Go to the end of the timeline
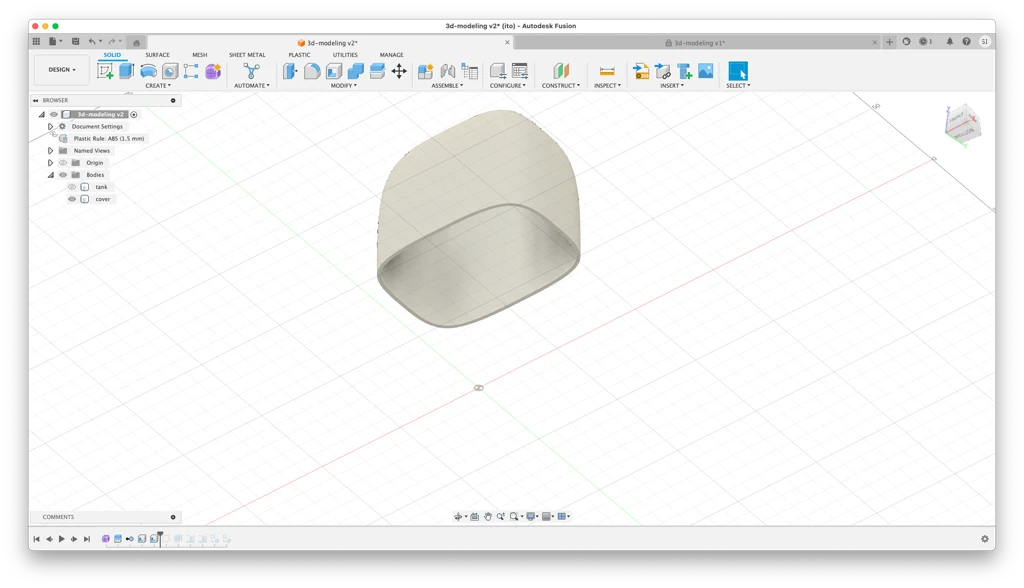This screenshot has height=588, width=1024. (x=87, y=539)
